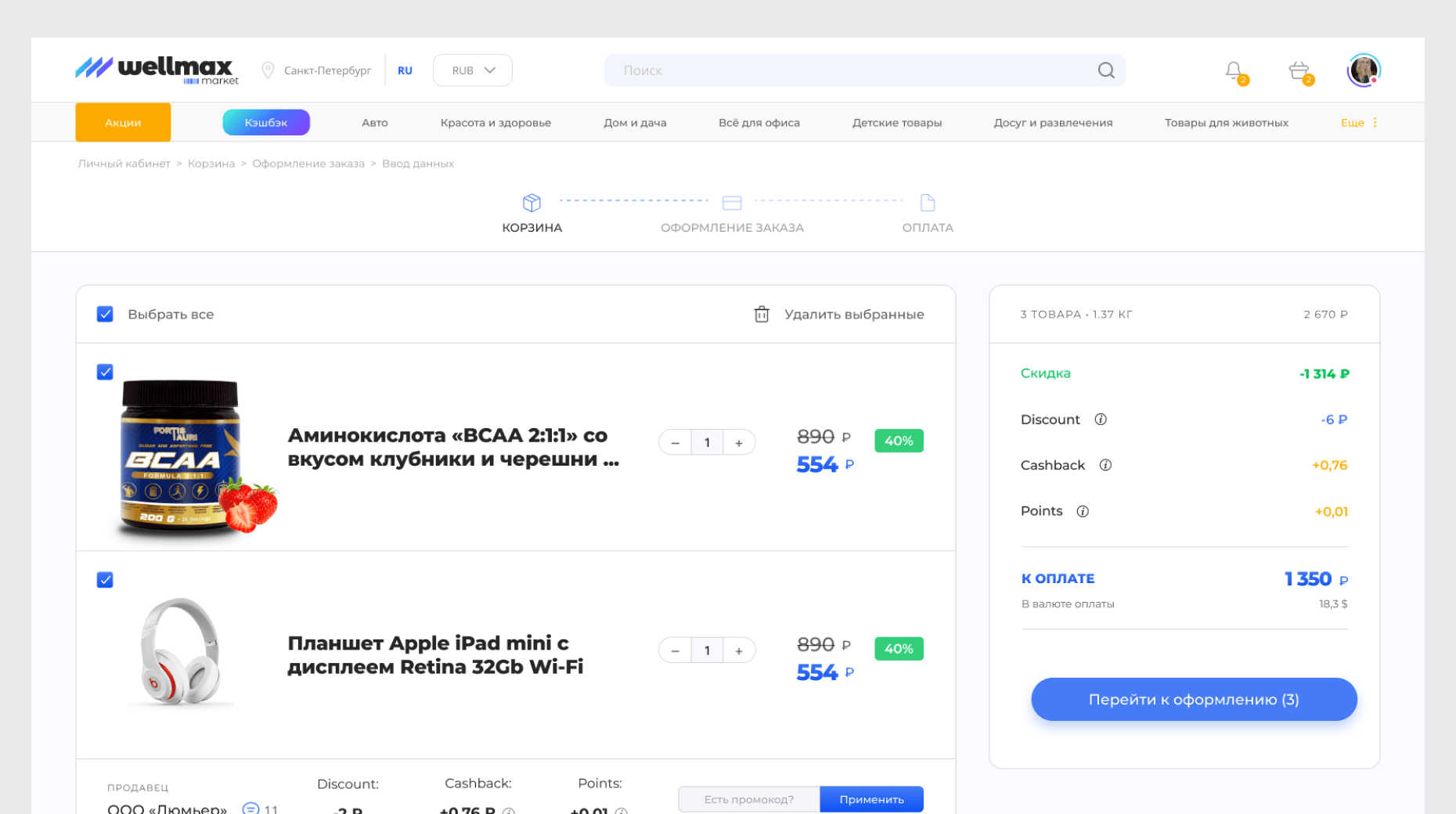Screen dimensions: 1456x814
Task: Open the white headphones product image
Action: click(179, 653)
